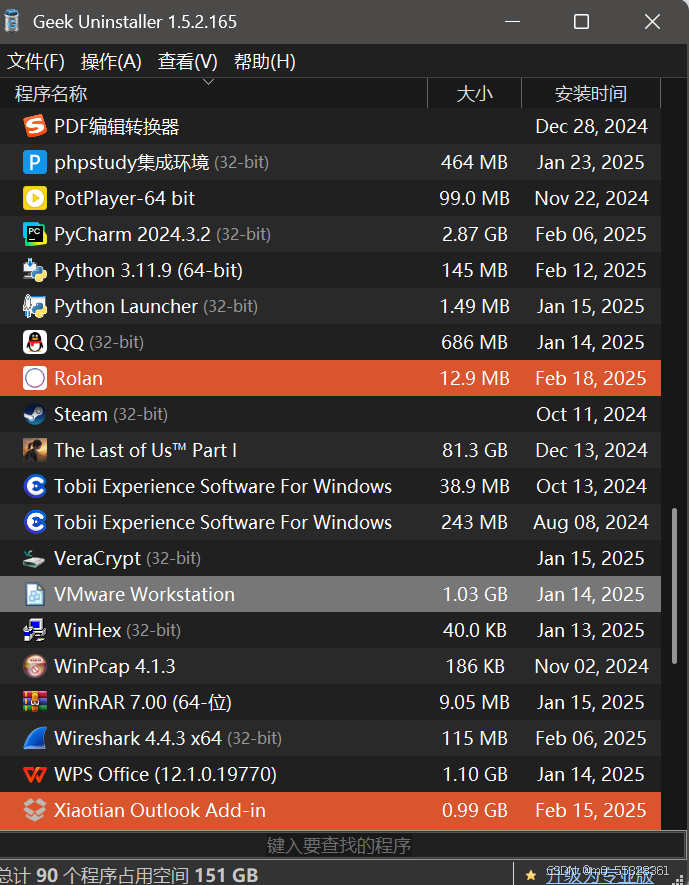Click the Nov 22, 2024 install date
Image resolution: width=689 pixels, height=885 pixels.
click(591, 198)
